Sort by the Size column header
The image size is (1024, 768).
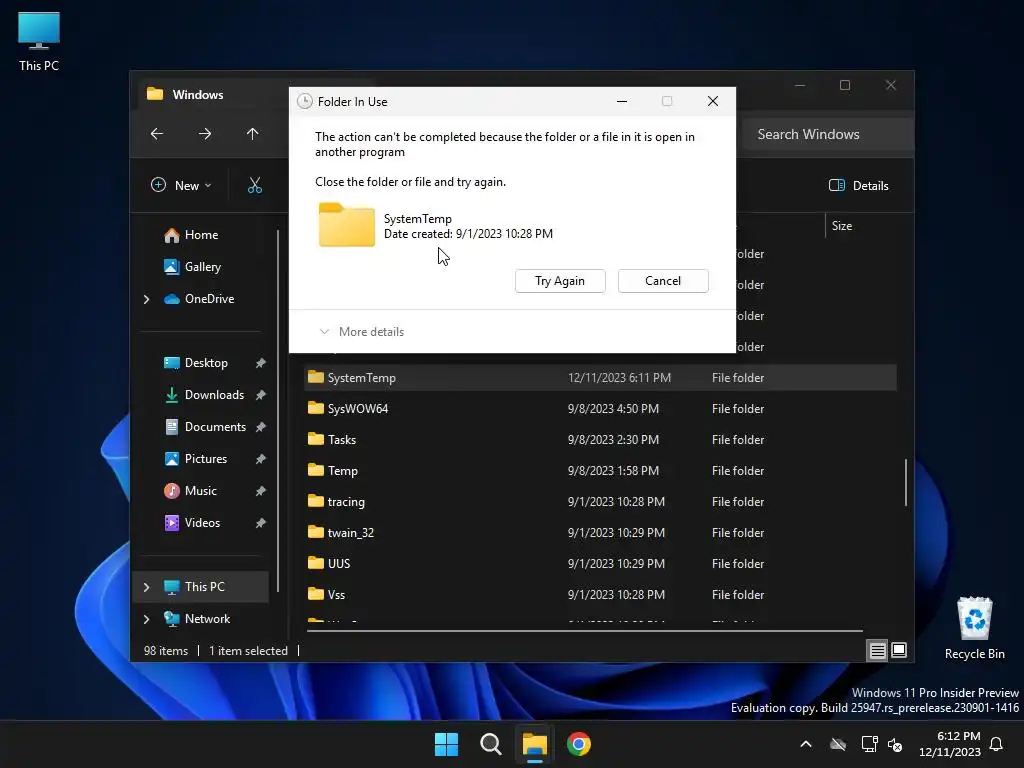tap(841, 226)
